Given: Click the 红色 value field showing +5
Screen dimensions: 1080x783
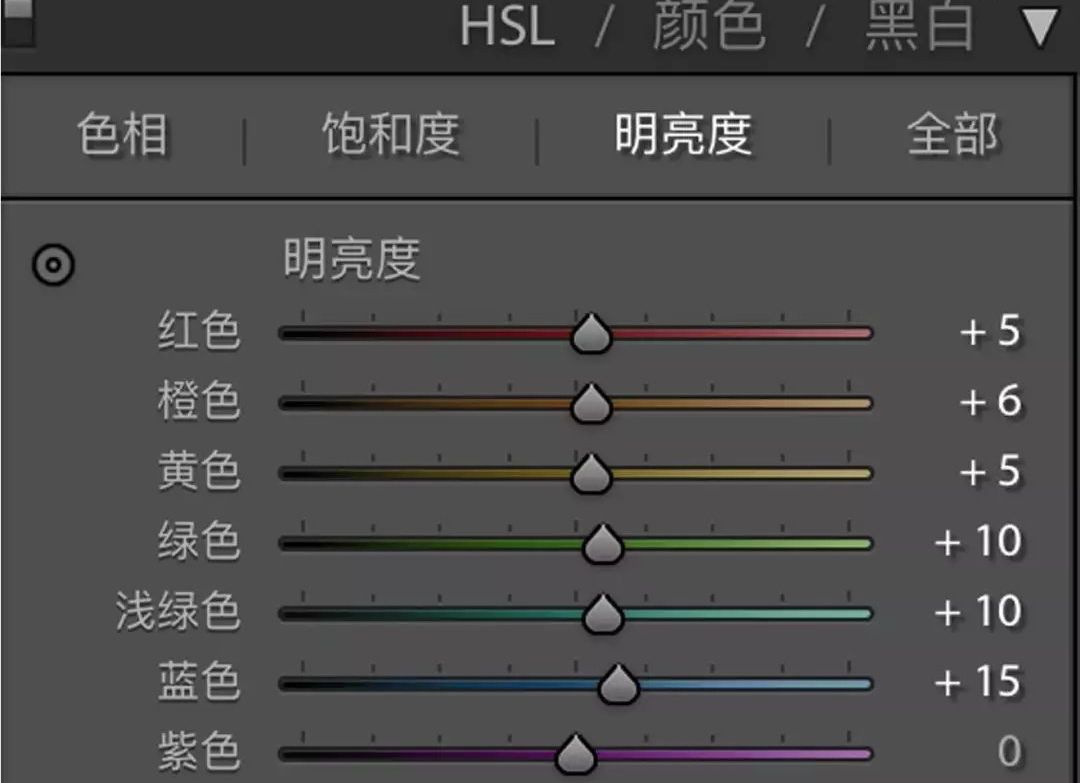Looking at the screenshot, I should [x=990, y=331].
